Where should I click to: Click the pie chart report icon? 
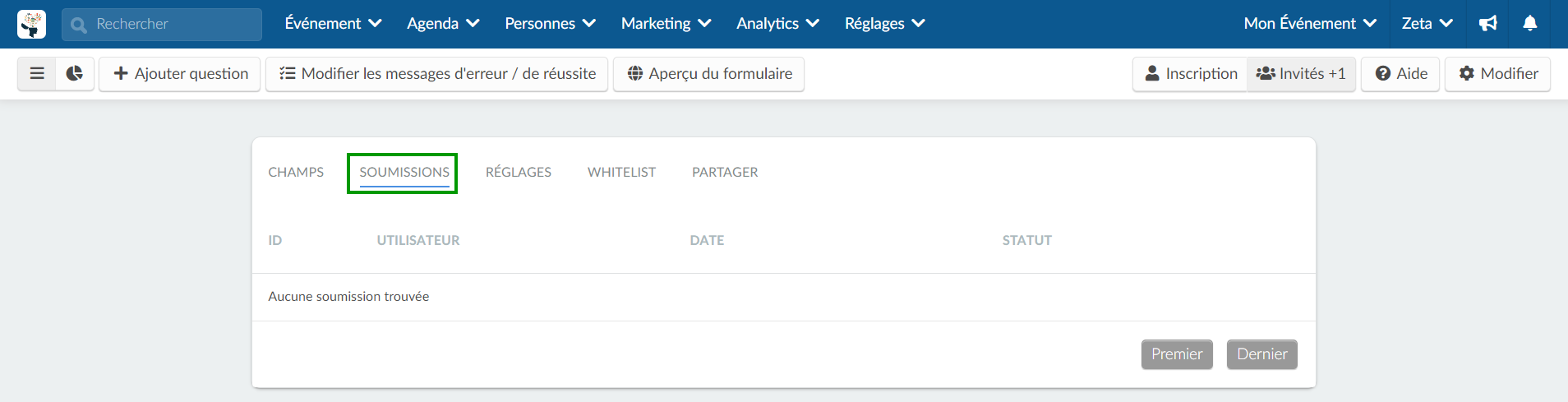click(75, 73)
